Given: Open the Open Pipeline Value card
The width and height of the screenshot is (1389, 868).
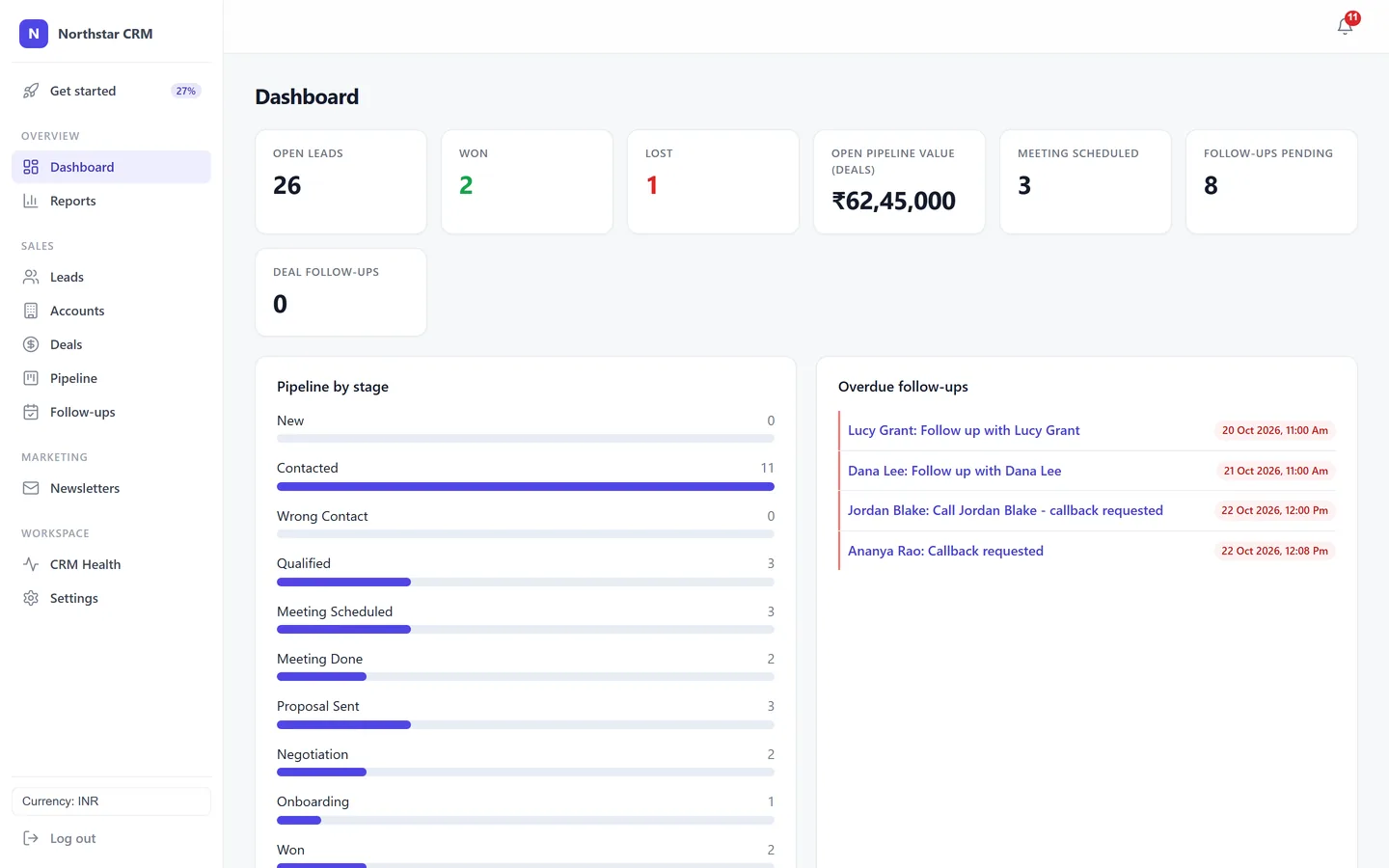Looking at the screenshot, I should pos(899,181).
